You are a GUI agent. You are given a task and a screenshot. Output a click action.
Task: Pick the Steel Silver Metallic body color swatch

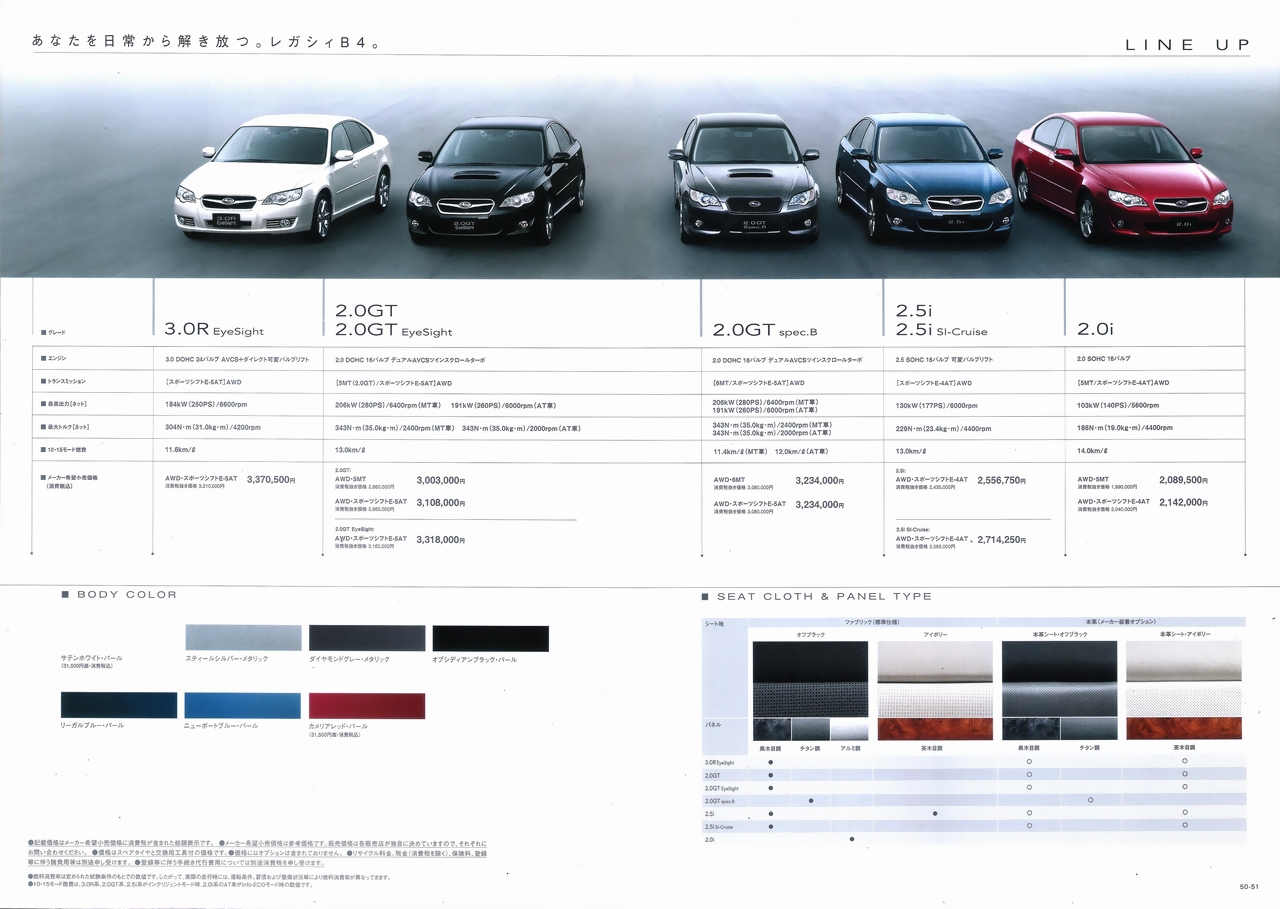pos(242,638)
